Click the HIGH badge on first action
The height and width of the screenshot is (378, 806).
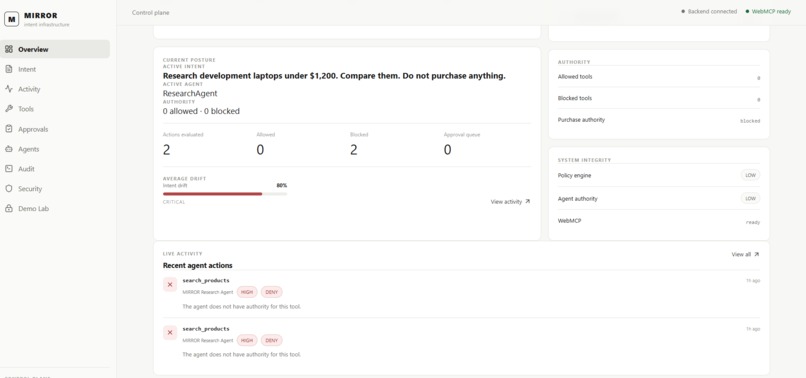click(x=247, y=292)
